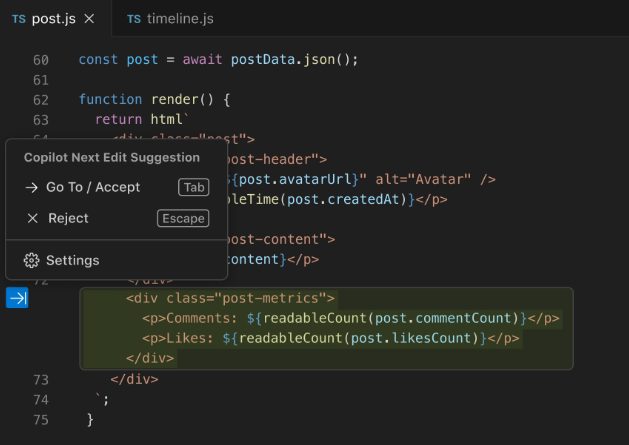Image resolution: width=629 pixels, height=445 pixels.
Task: Click line number 62 in gutter
Action: click(x=41, y=100)
